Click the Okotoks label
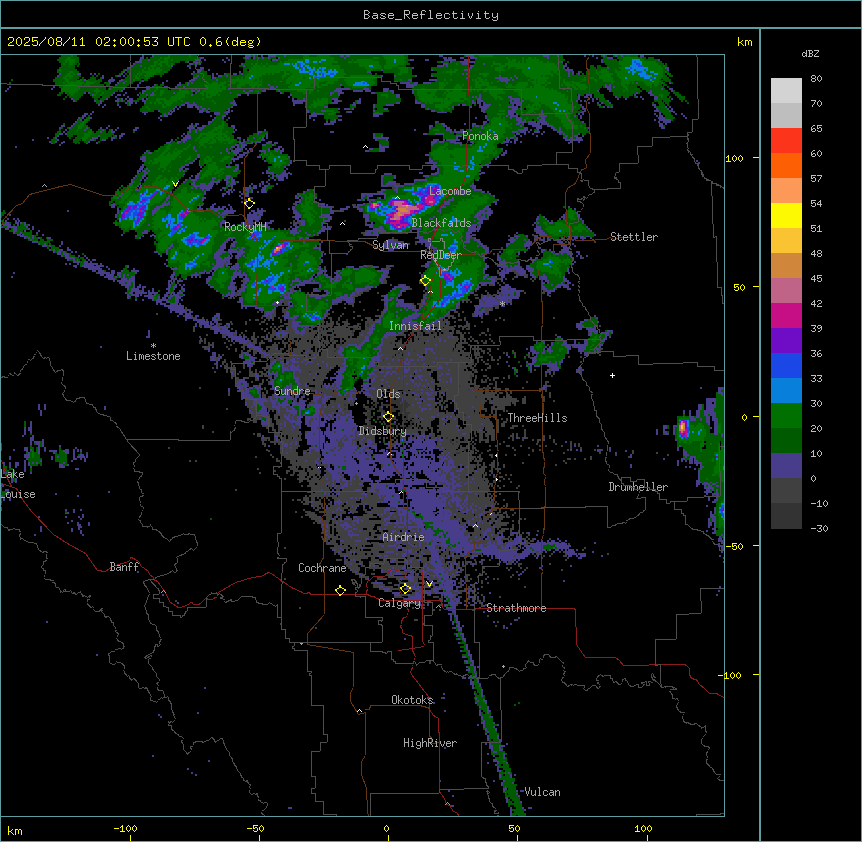The height and width of the screenshot is (842, 862). pyautogui.click(x=412, y=700)
